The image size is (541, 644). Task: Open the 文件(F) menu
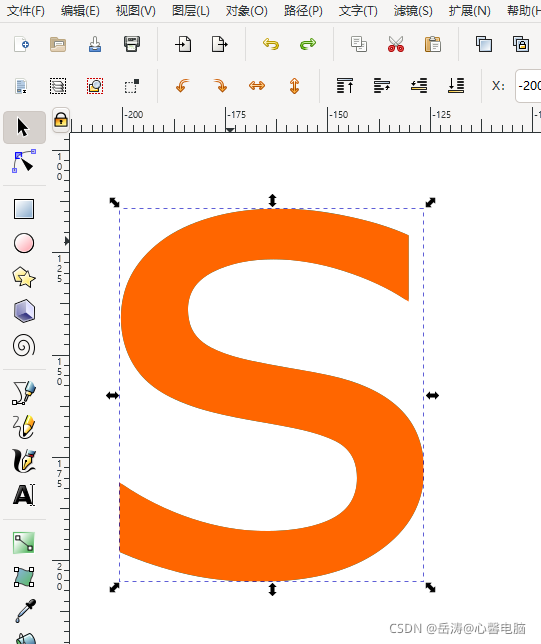pyautogui.click(x=26, y=10)
